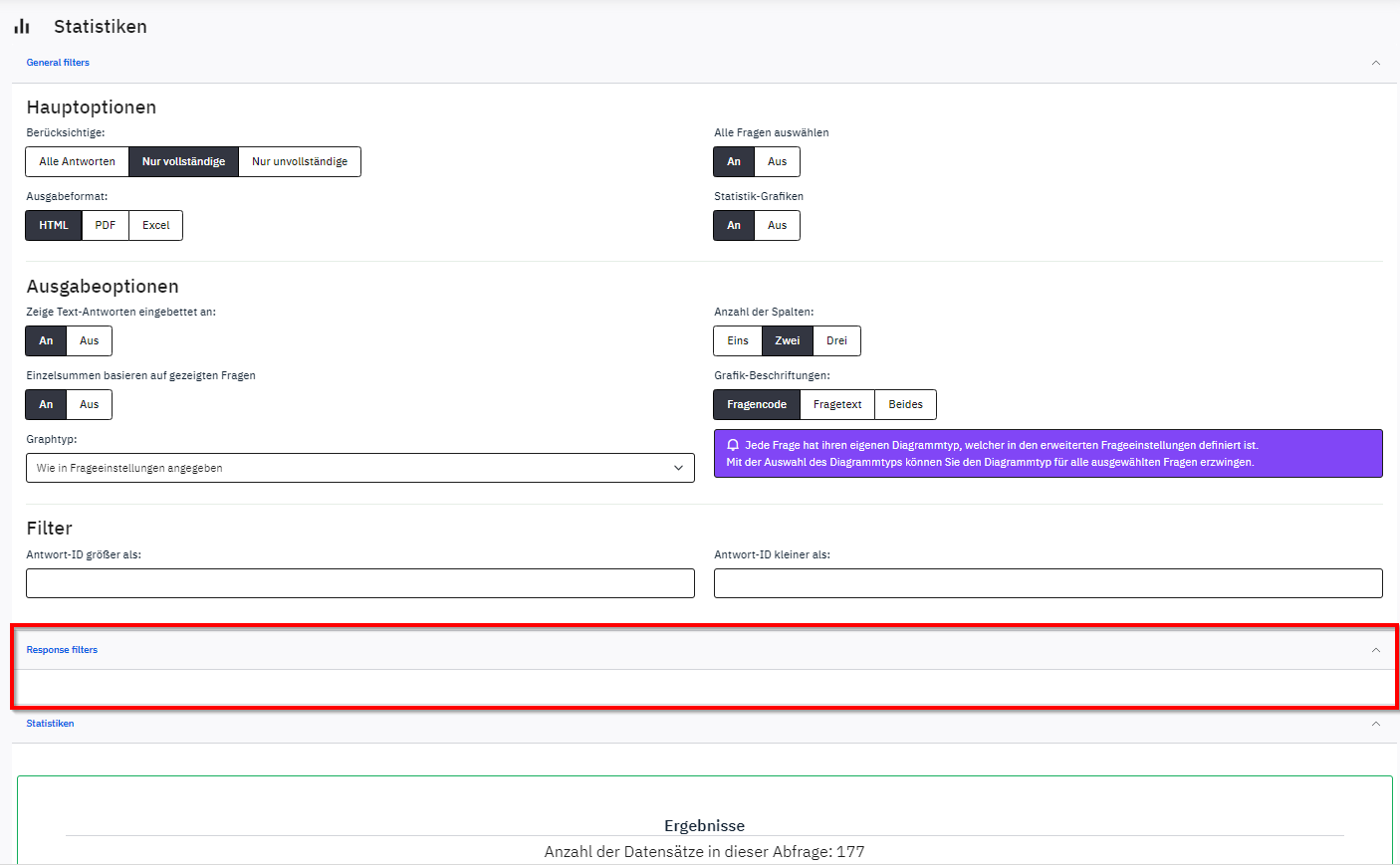Click the 'General filters' link

(58, 63)
